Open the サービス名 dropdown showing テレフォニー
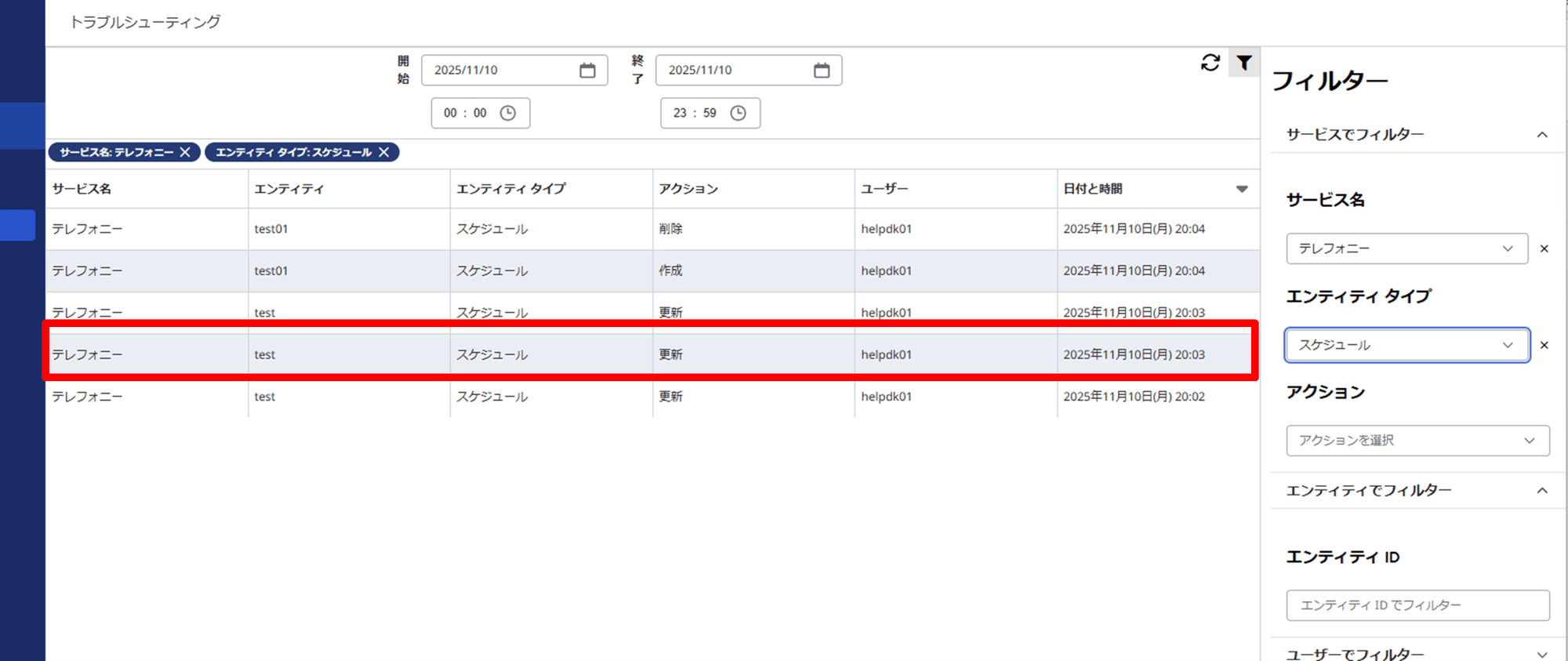Viewport: 1568px width, 661px height. click(1406, 249)
